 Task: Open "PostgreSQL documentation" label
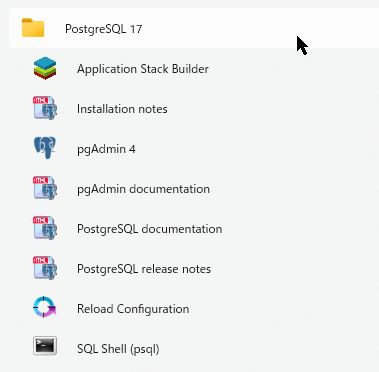tap(149, 229)
